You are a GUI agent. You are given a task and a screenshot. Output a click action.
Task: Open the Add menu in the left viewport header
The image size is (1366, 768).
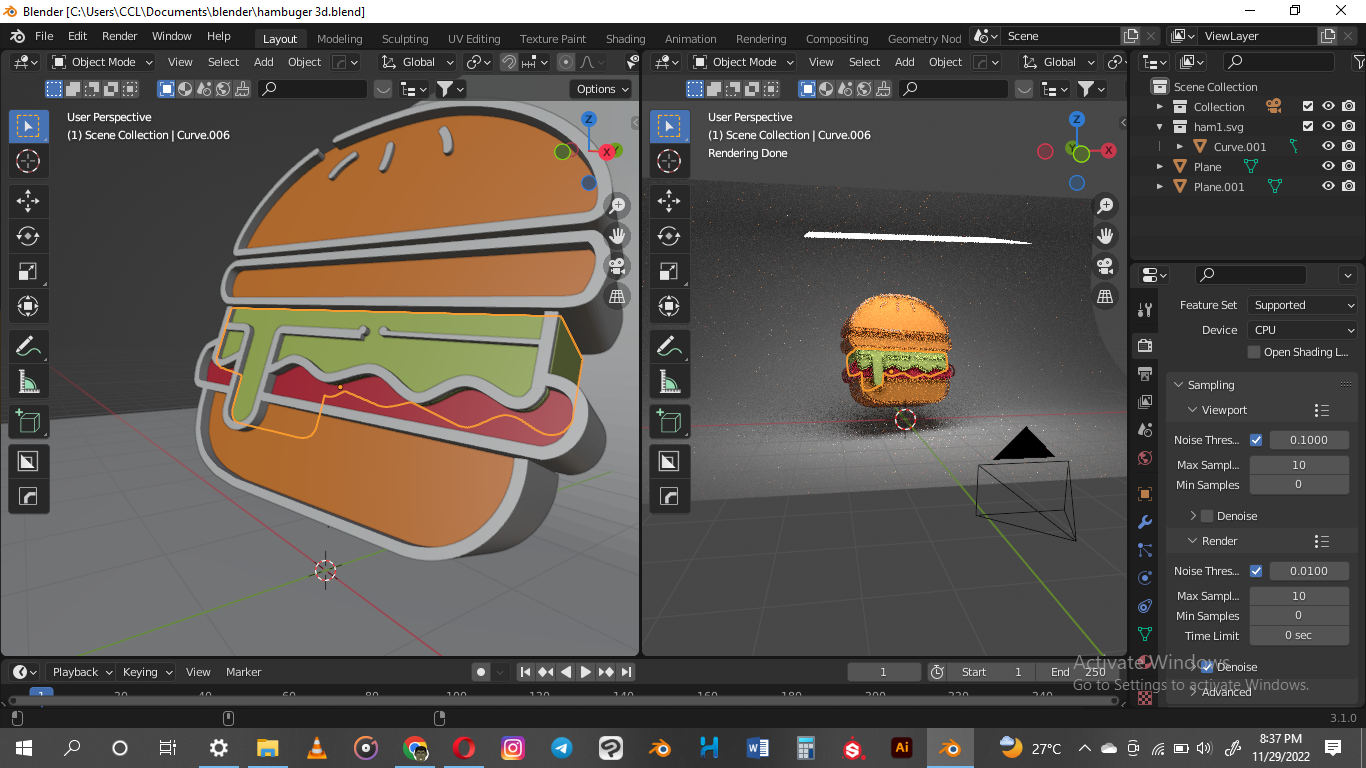264,62
